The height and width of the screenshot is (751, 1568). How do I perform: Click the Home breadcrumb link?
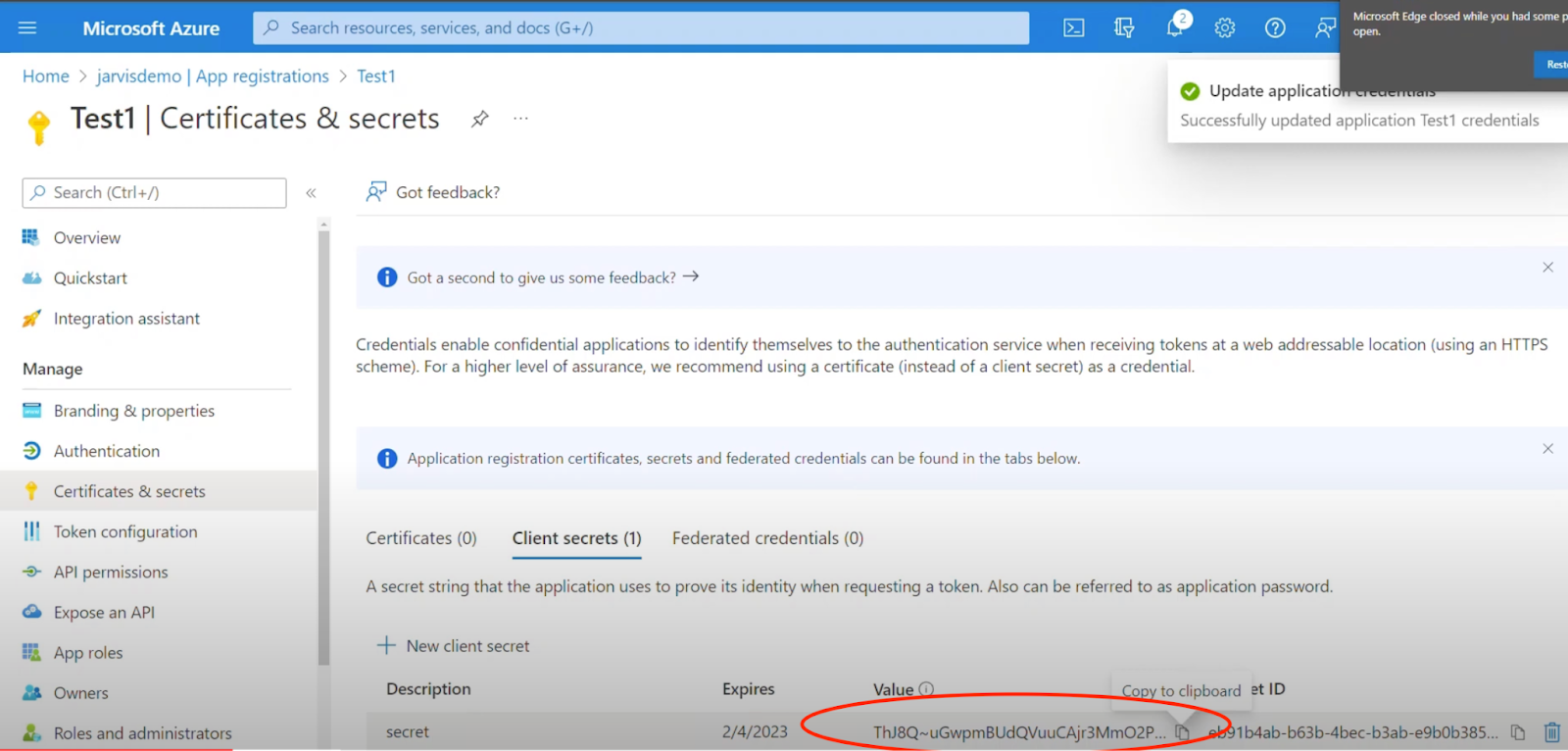[x=46, y=76]
